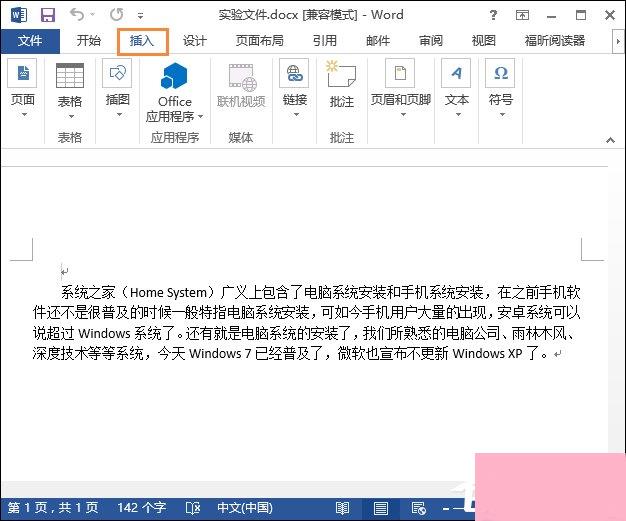
Task: Click language 中文(中国) in status bar
Action: (245, 508)
